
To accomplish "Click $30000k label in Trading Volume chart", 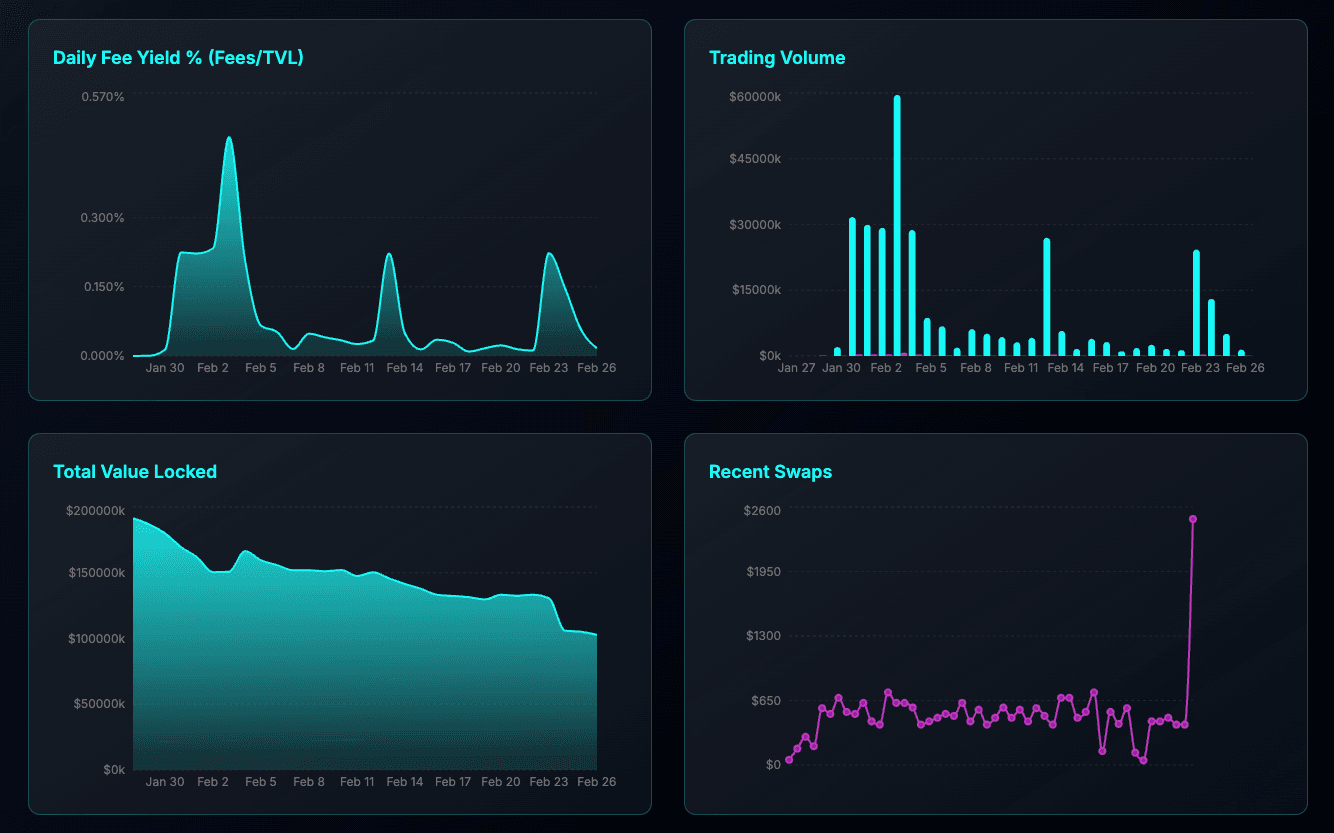I will point(755,225).
